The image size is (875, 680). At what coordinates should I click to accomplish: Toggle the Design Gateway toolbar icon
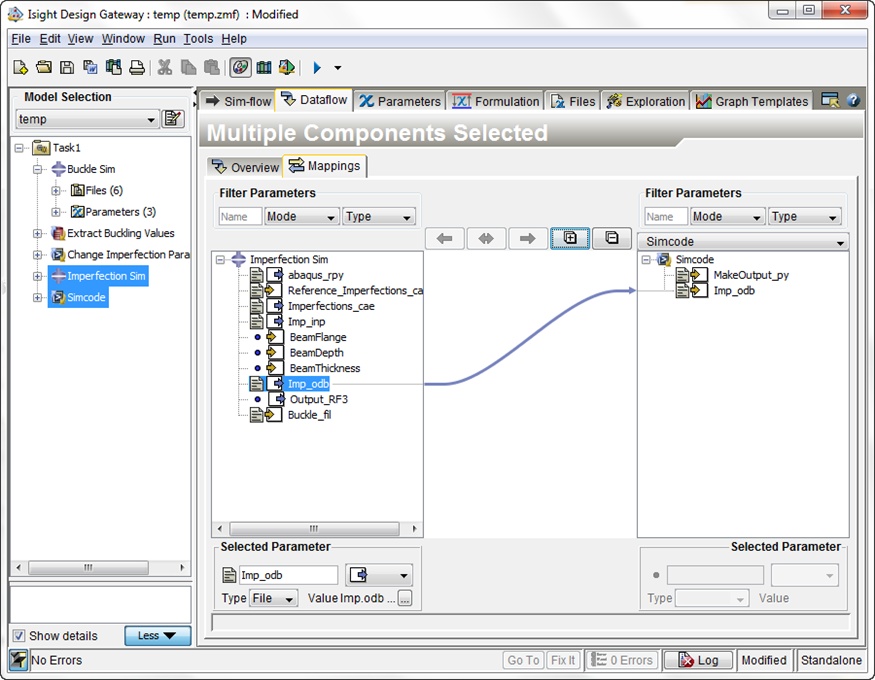pos(241,67)
